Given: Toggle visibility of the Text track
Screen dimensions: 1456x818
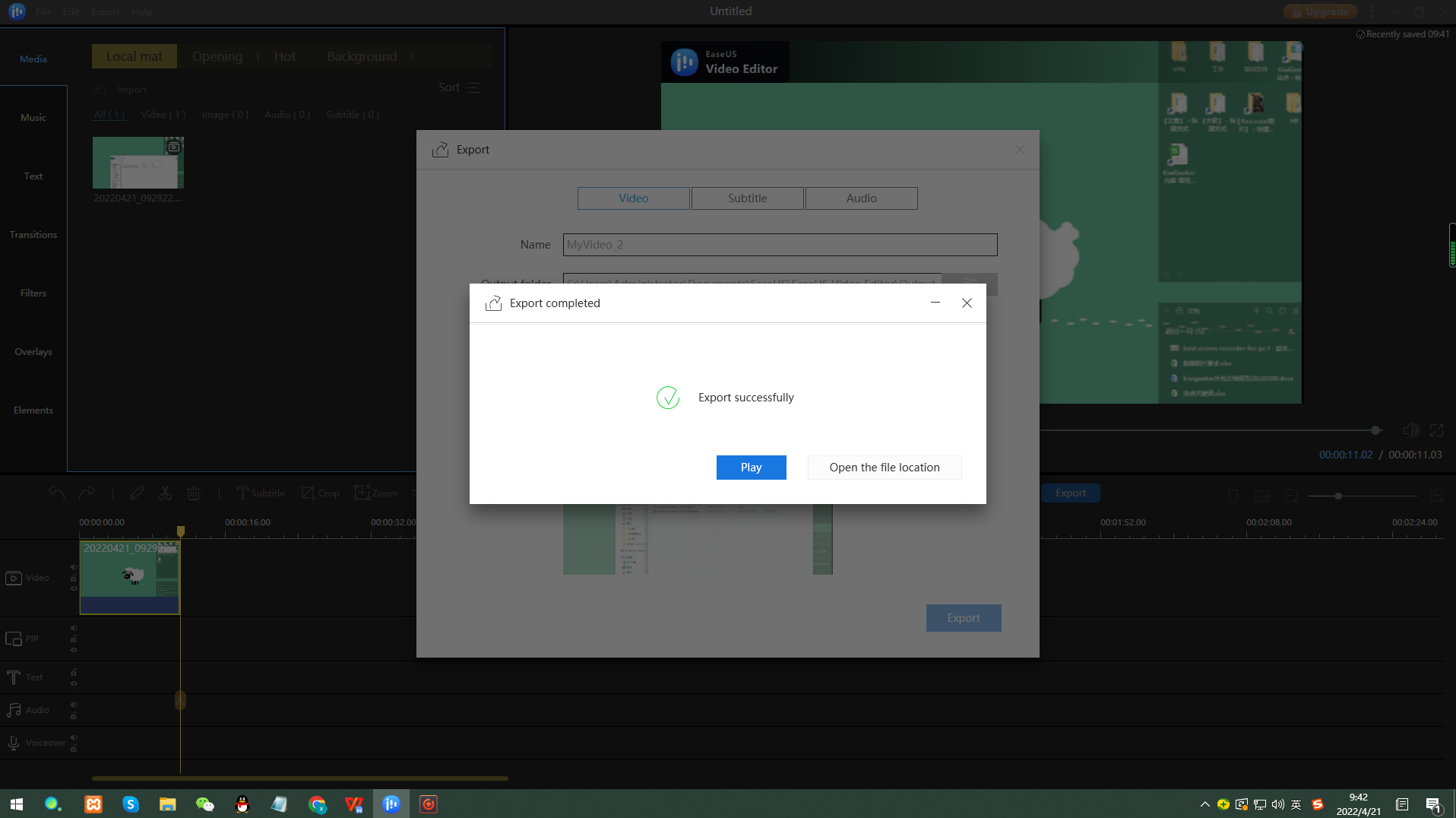Looking at the screenshot, I should pyautogui.click(x=74, y=683).
